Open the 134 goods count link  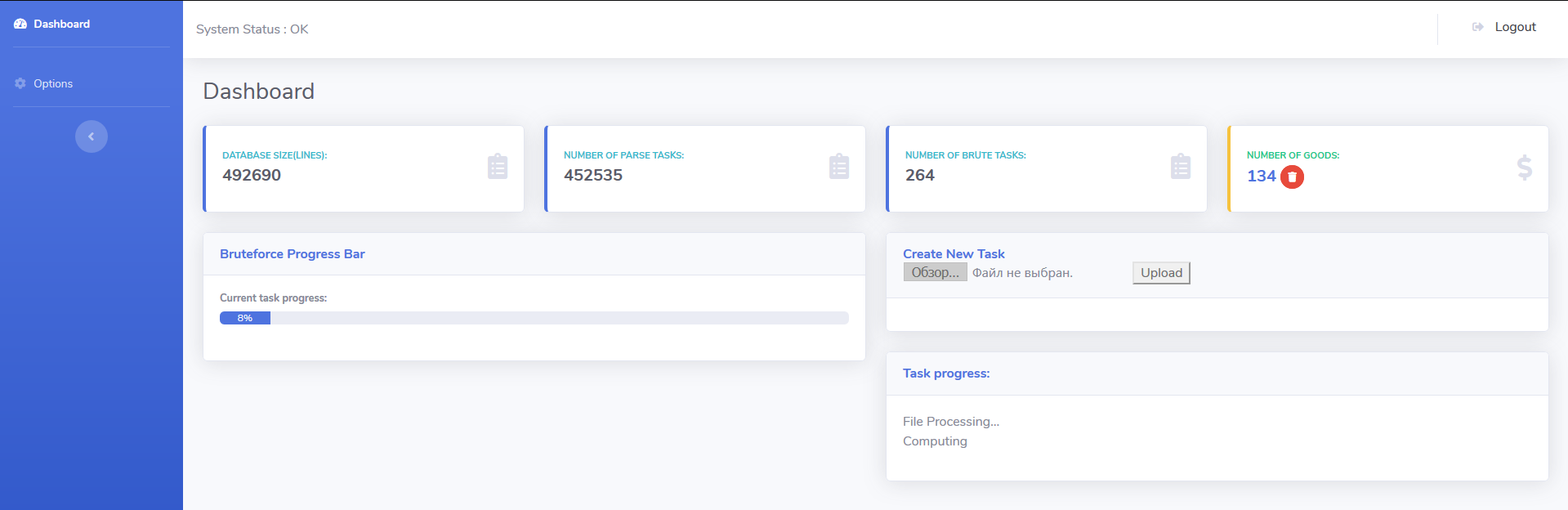point(1261,176)
